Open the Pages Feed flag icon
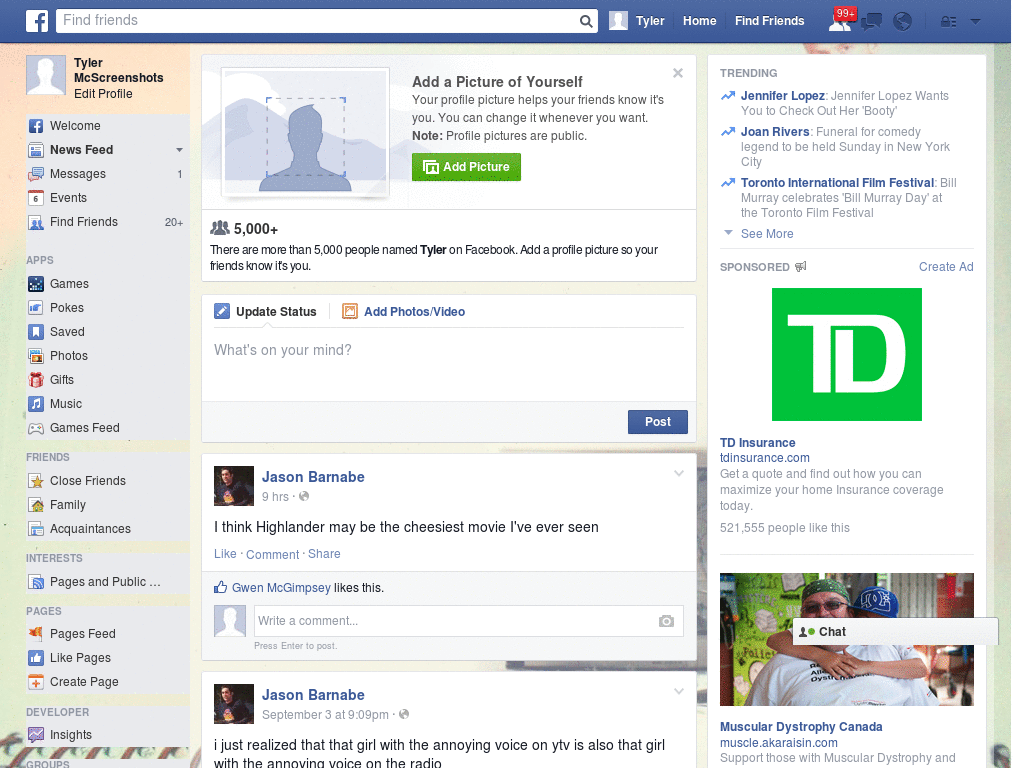The height and width of the screenshot is (768, 1024). [36, 633]
